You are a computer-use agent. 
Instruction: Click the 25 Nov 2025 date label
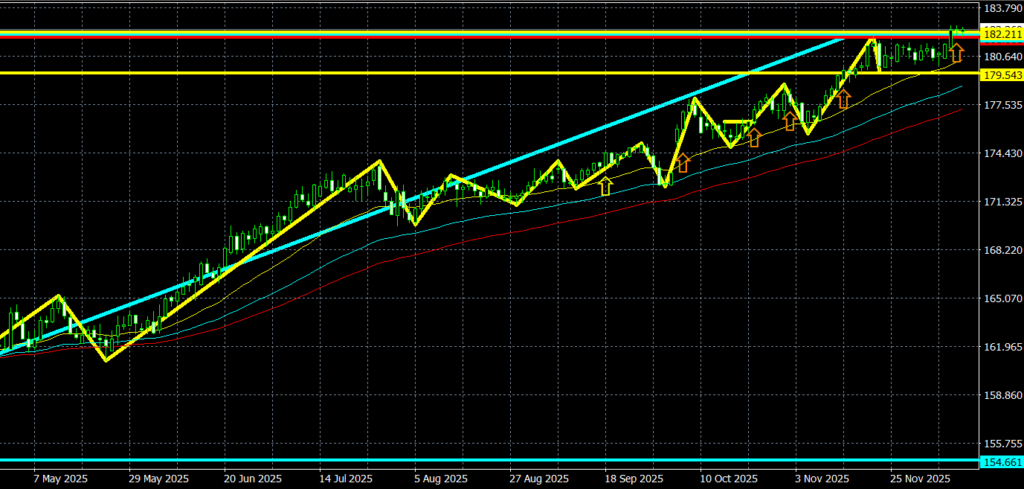(x=918, y=478)
